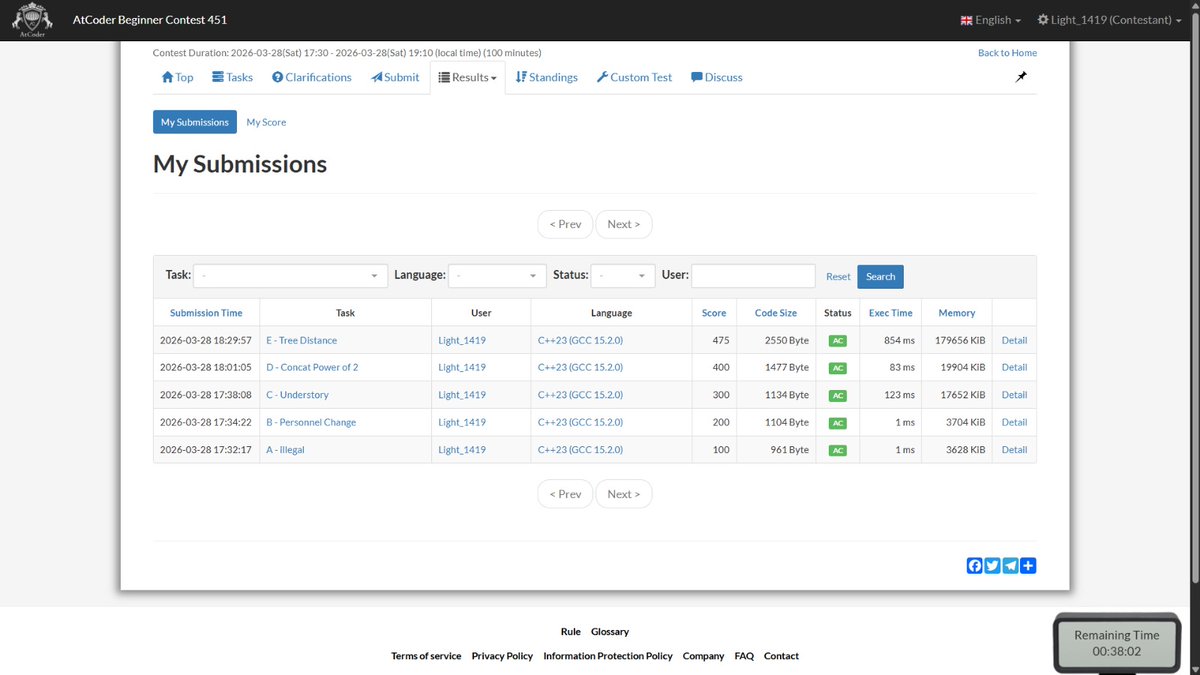Click the bottom Next pagination button
The width and height of the screenshot is (1200, 675).
(x=624, y=494)
